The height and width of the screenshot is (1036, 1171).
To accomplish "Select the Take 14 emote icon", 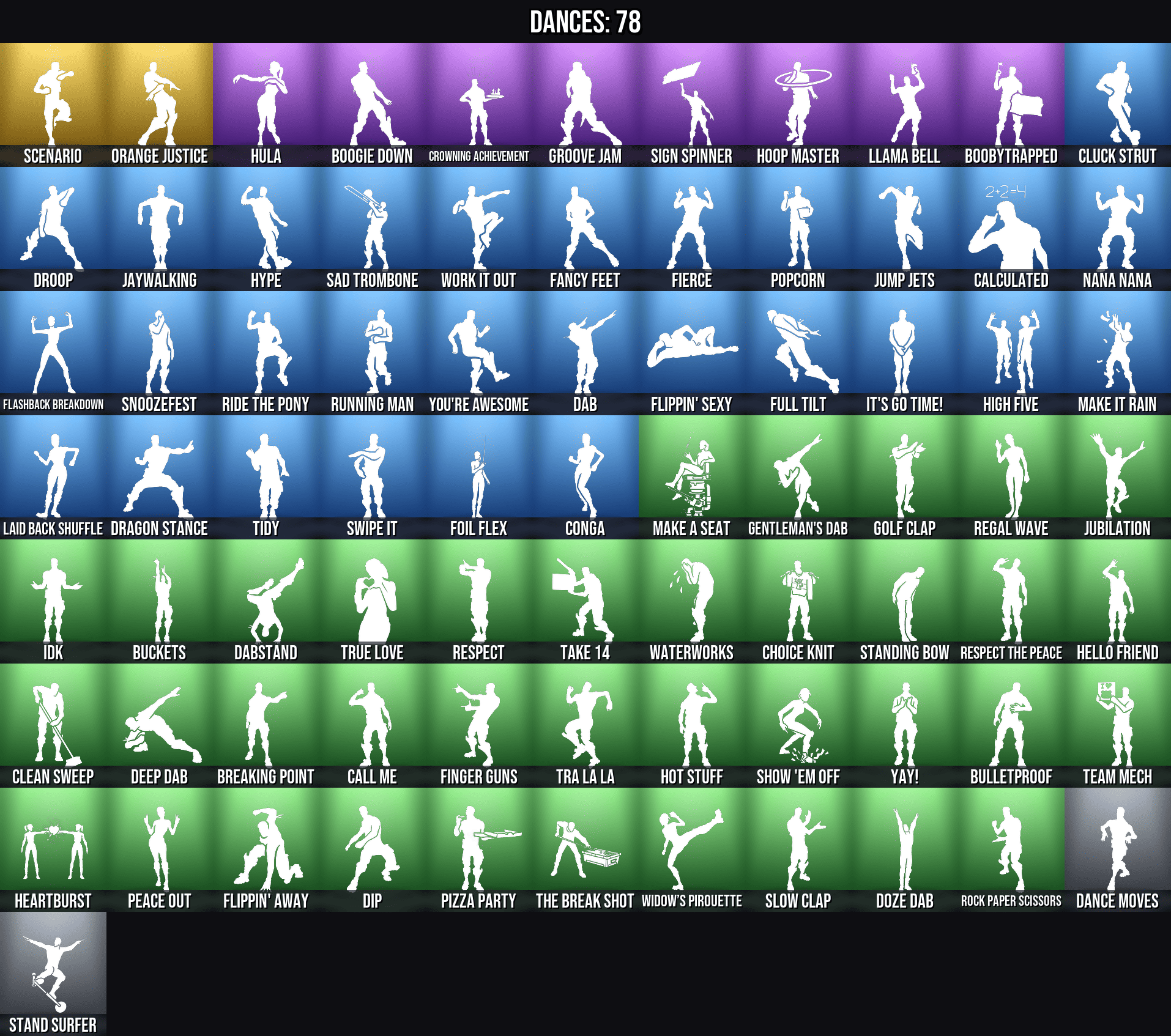I will 585,601.
